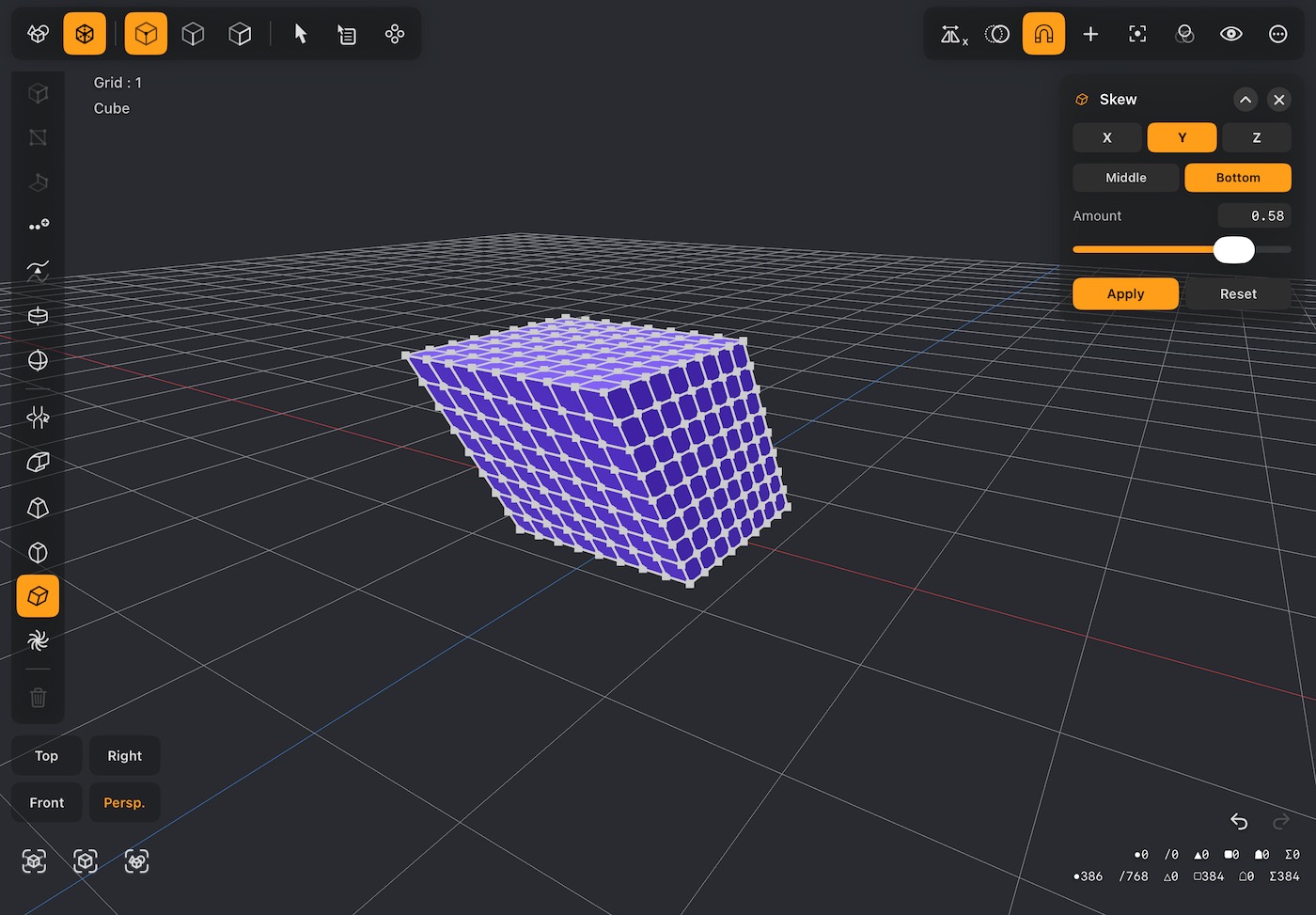This screenshot has width=1316, height=915.
Task: Apply the skew deformation
Action: coord(1126,294)
